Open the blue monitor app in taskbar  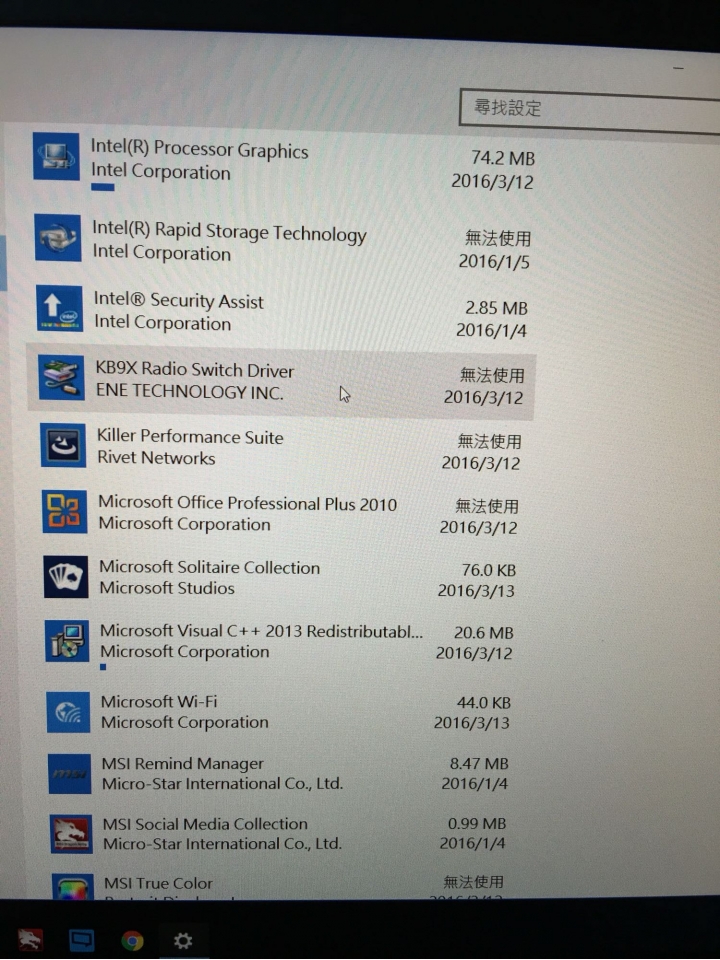(x=81, y=940)
